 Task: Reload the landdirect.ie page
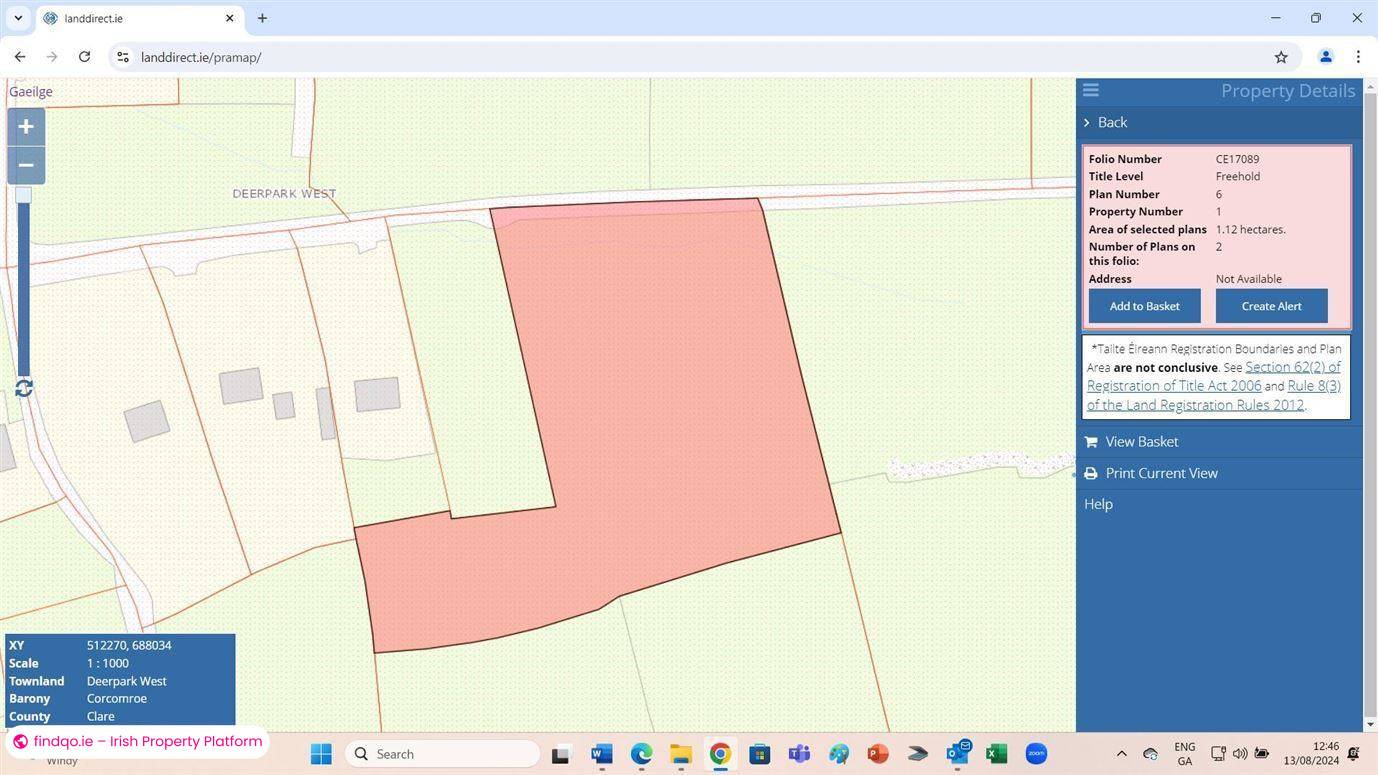84,57
